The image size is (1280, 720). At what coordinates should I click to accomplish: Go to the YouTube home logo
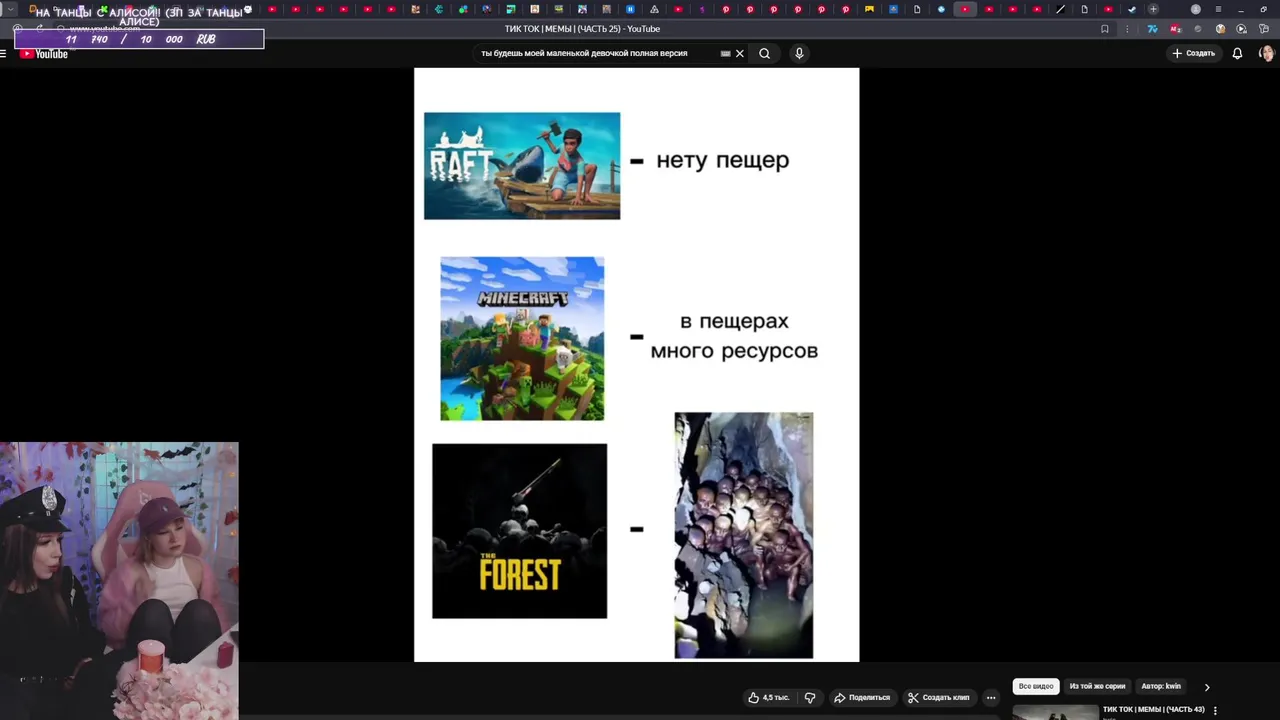pos(44,54)
